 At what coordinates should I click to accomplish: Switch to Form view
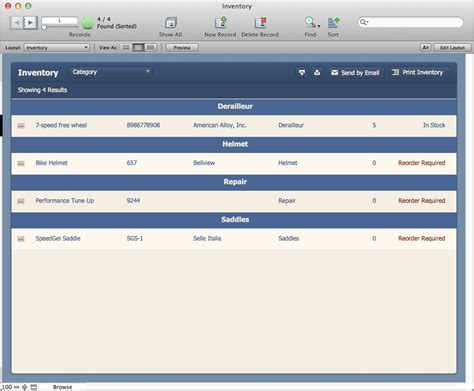click(126, 48)
